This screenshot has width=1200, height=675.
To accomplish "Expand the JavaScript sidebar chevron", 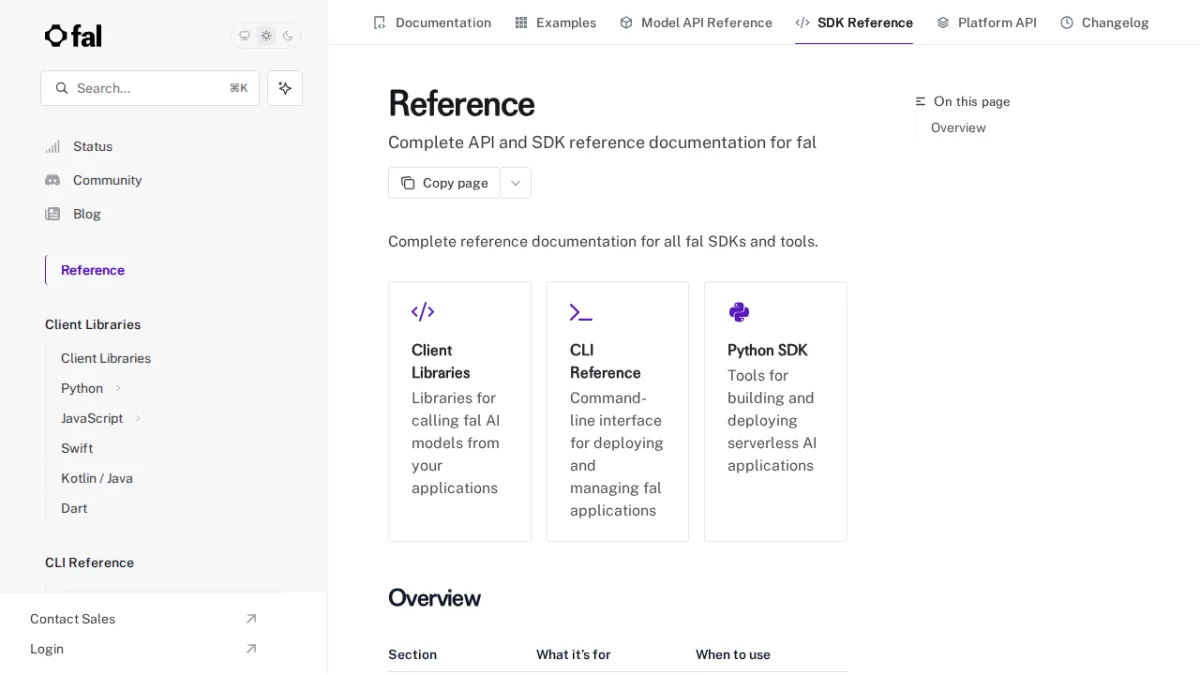I will coord(138,418).
